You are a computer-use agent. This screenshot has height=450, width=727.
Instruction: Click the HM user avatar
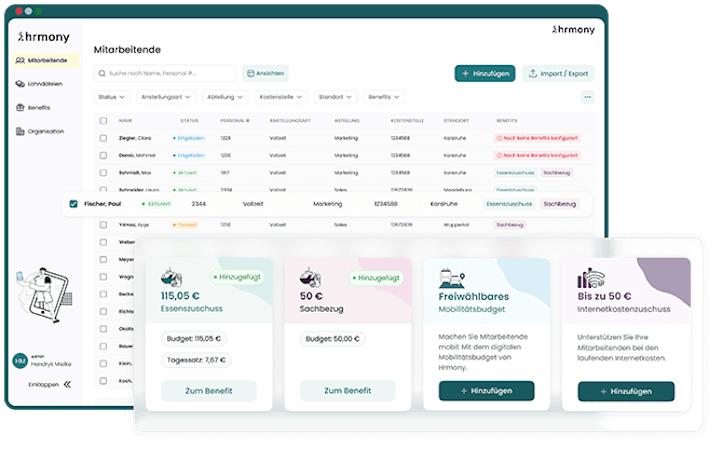pyautogui.click(x=20, y=361)
